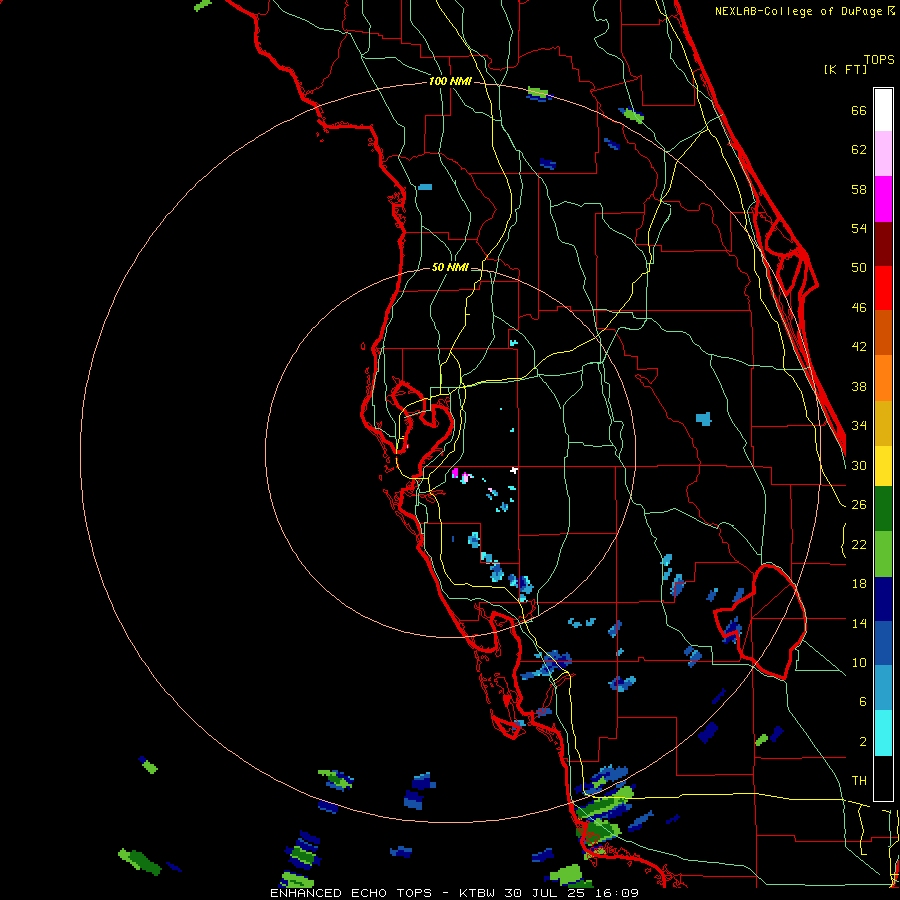Image resolution: width=900 pixels, height=900 pixels.
Task: Pick the navy blue legend swatch
Action: click(x=883, y=599)
